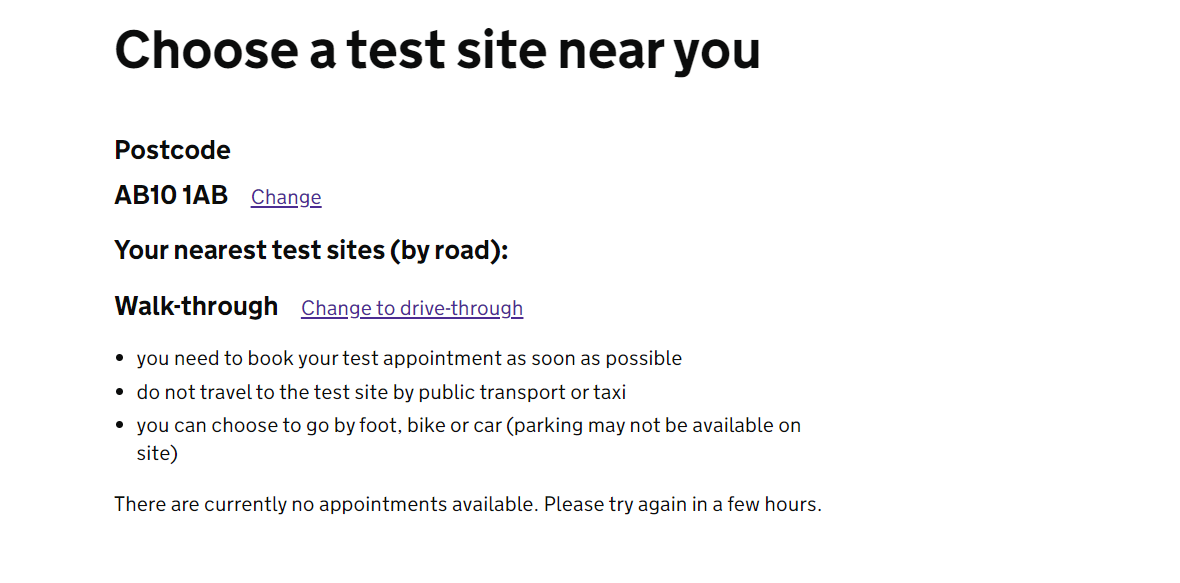Click the 'Please try again in a few hours' sentence
This screenshot has width=1180, height=583.
683,505
